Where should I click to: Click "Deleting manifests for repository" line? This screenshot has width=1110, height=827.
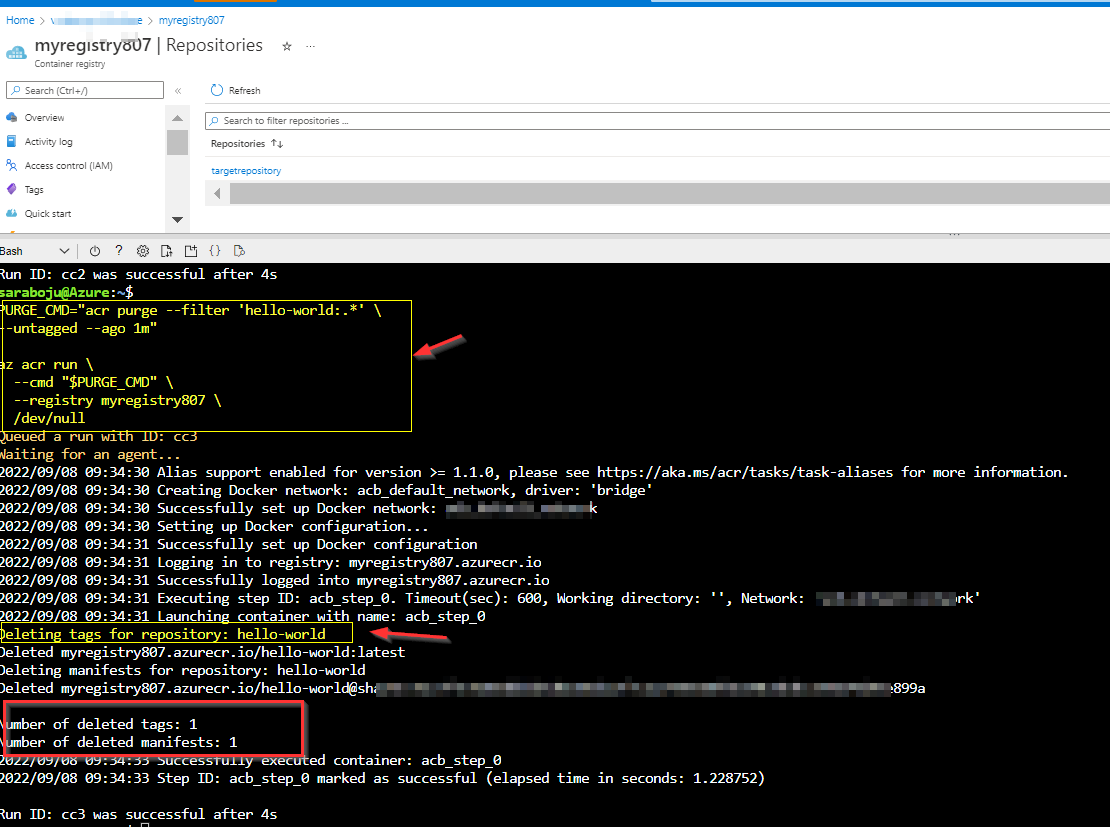[x=183, y=670]
